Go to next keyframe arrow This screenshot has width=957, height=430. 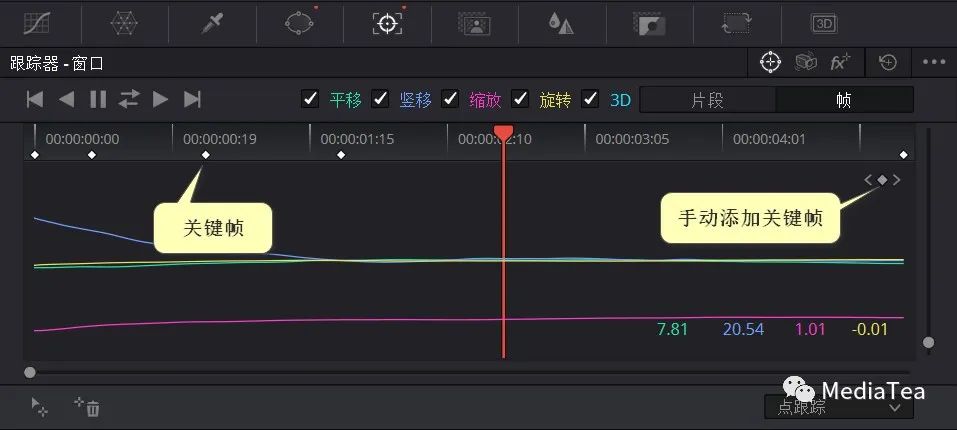tap(896, 180)
